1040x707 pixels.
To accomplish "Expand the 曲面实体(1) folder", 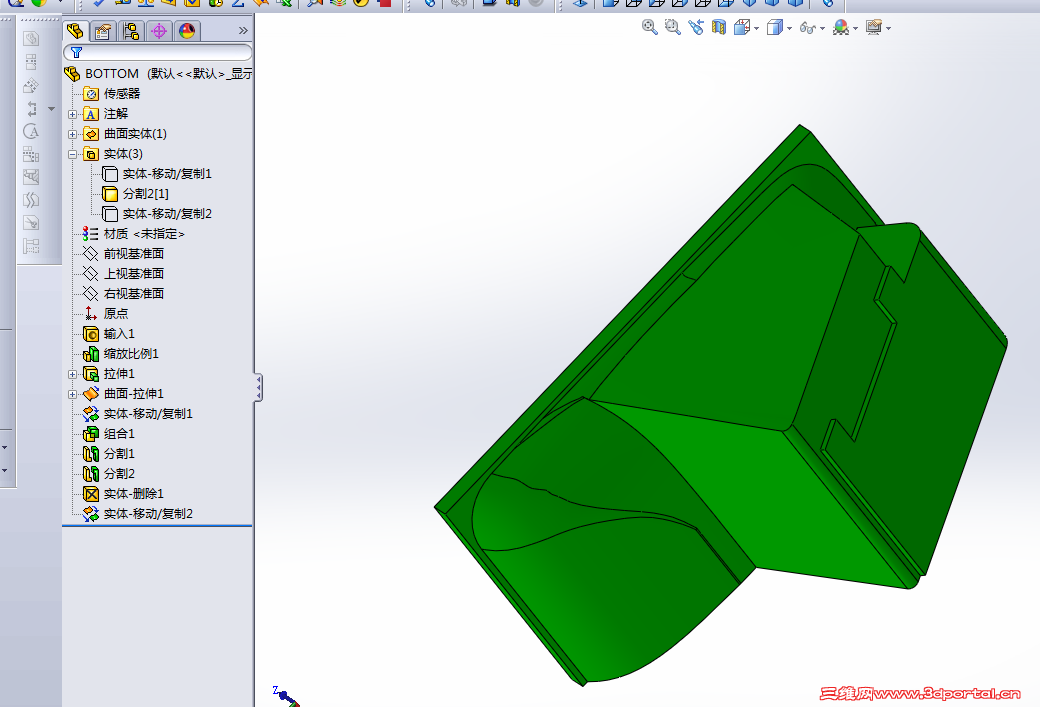I will point(72,134).
